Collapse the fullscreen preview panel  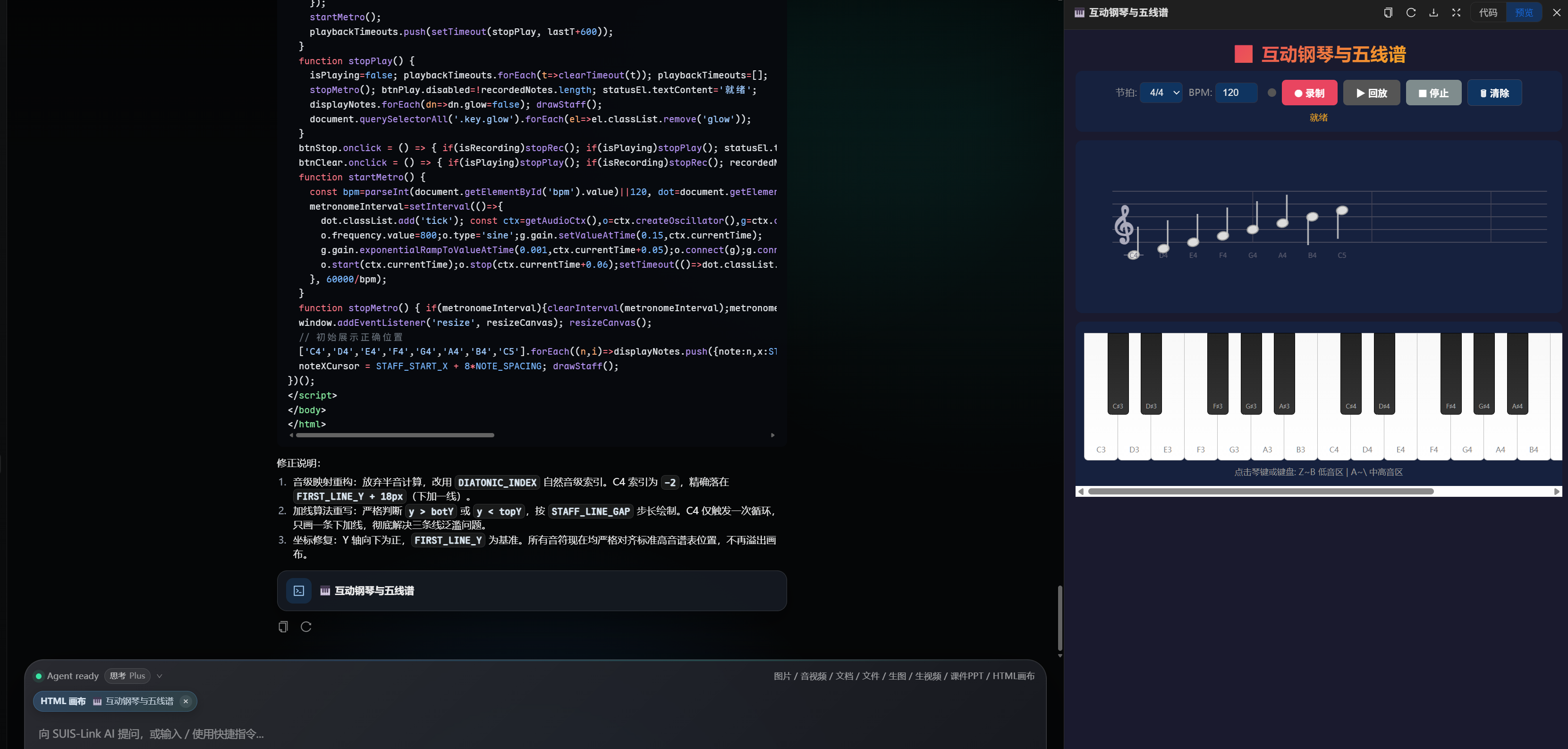(1456, 13)
